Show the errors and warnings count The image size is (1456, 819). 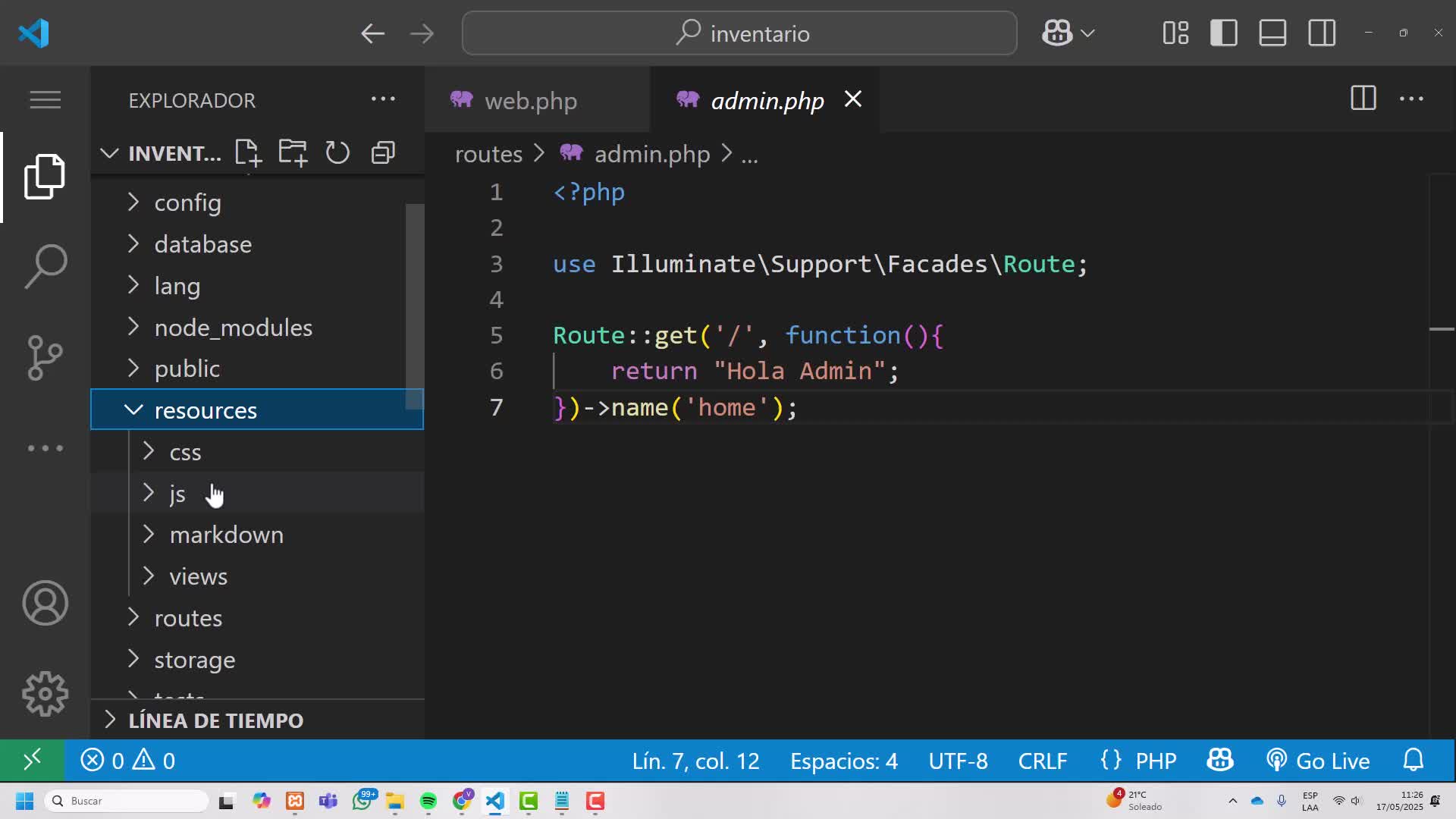coord(127,761)
